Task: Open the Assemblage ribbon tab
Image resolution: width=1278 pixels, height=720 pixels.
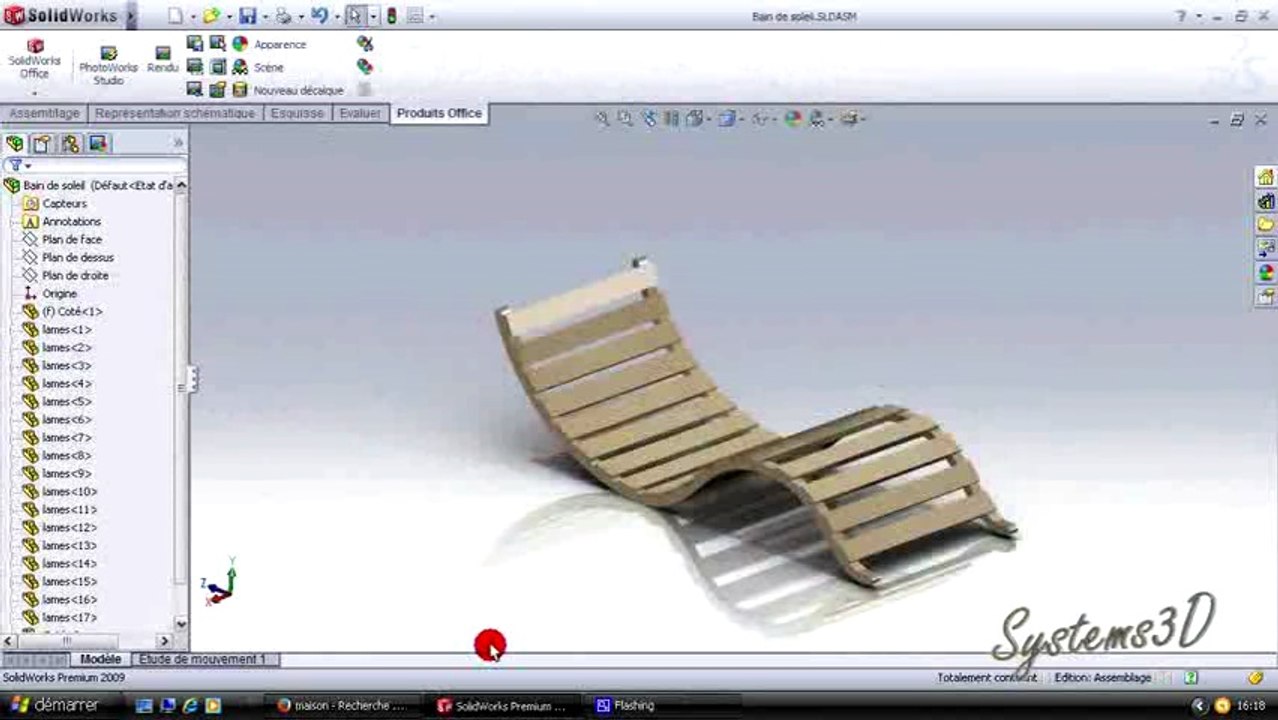Action: pyautogui.click(x=44, y=113)
